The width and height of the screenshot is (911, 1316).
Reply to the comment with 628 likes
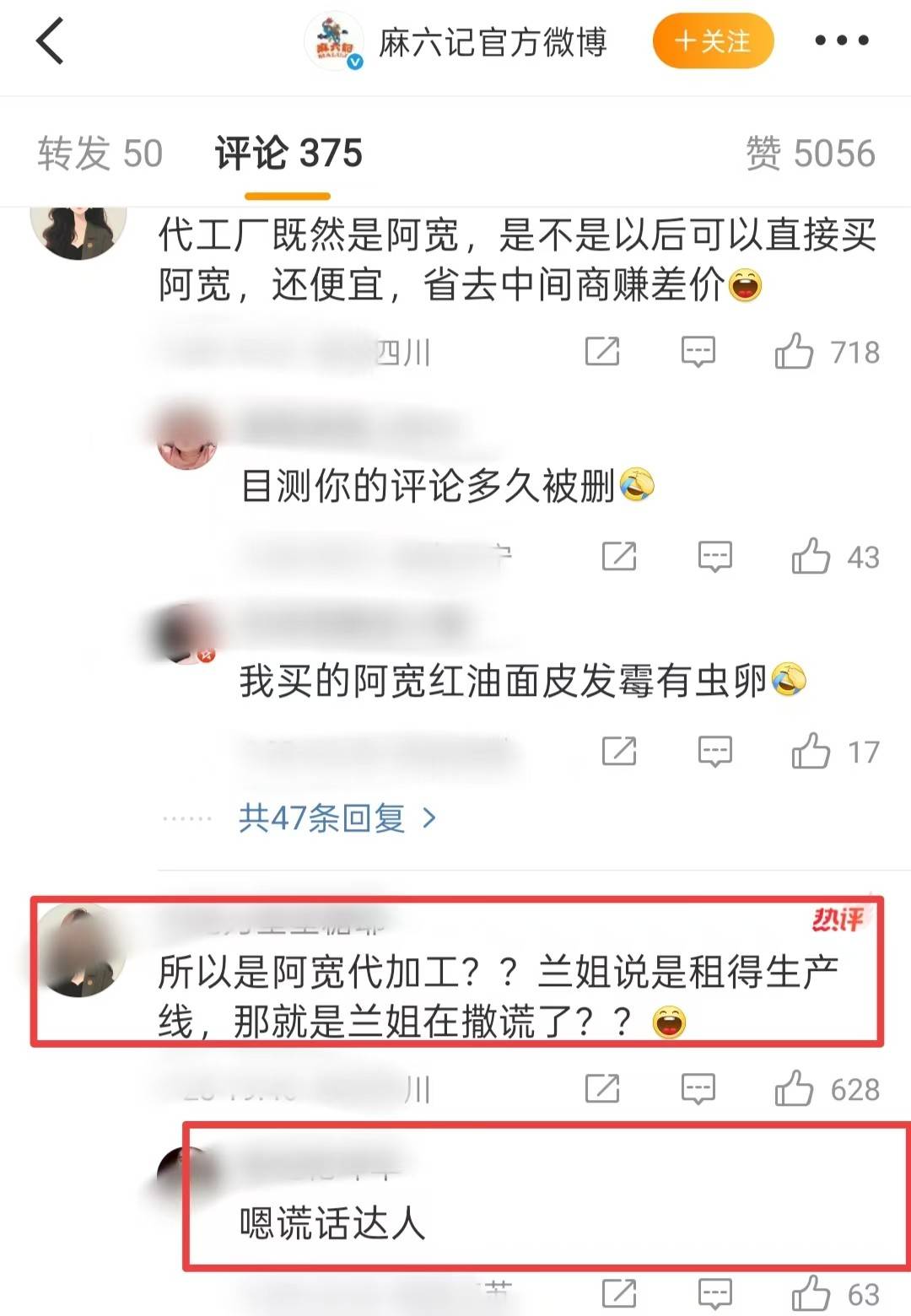point(698,1089)
